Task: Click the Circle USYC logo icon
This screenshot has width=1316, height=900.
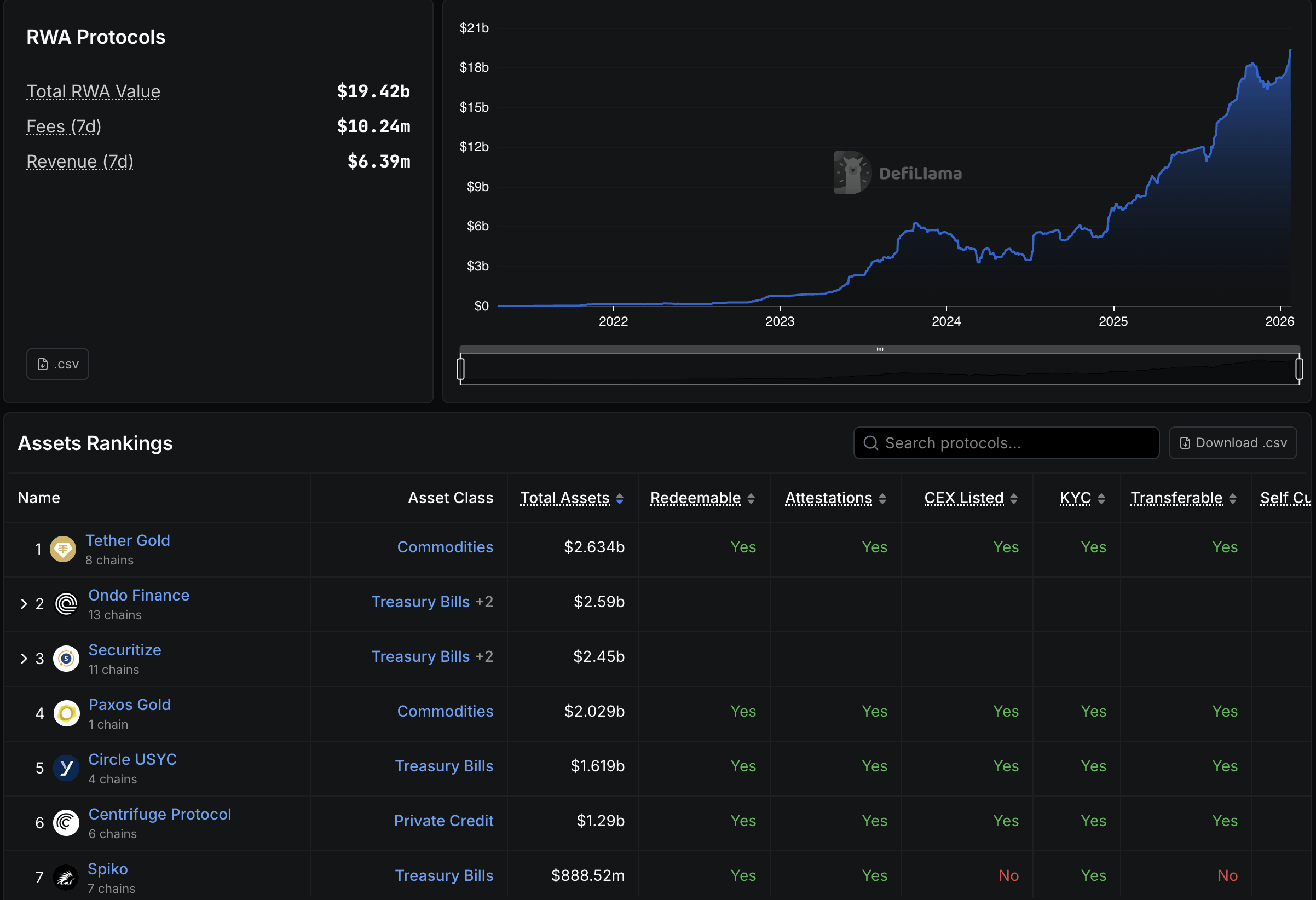Action: tap(66, 768)
